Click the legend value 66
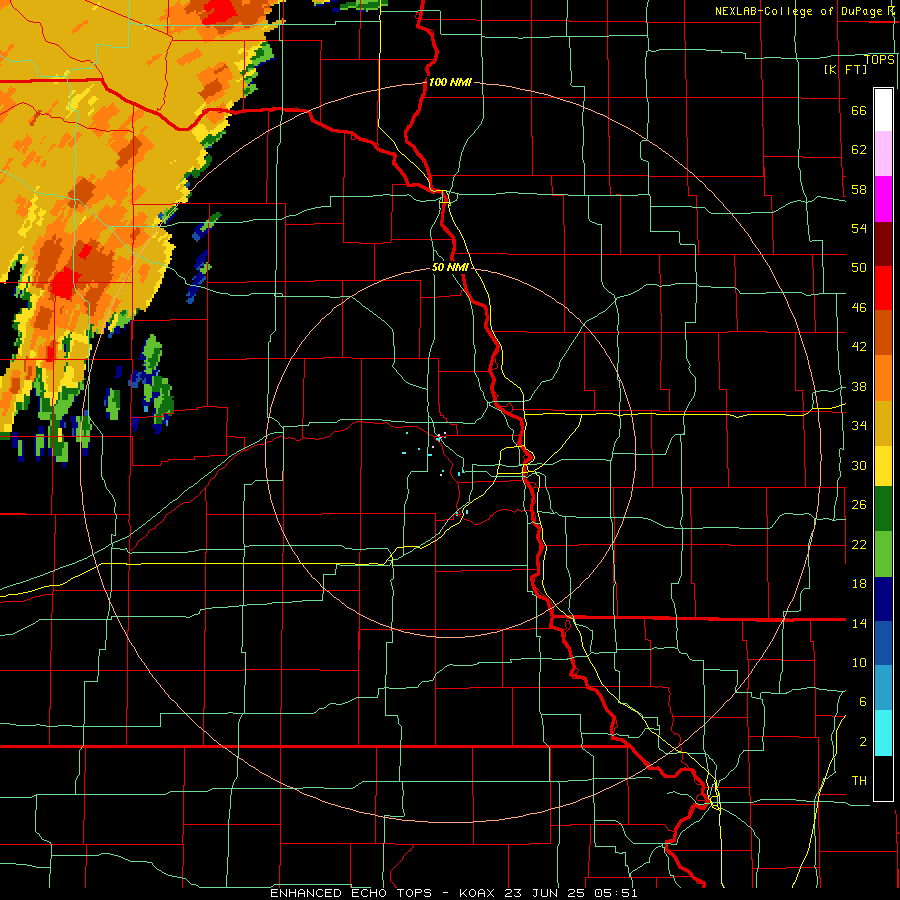The width and height of the screenshot is (900, 900). [859, 110]
